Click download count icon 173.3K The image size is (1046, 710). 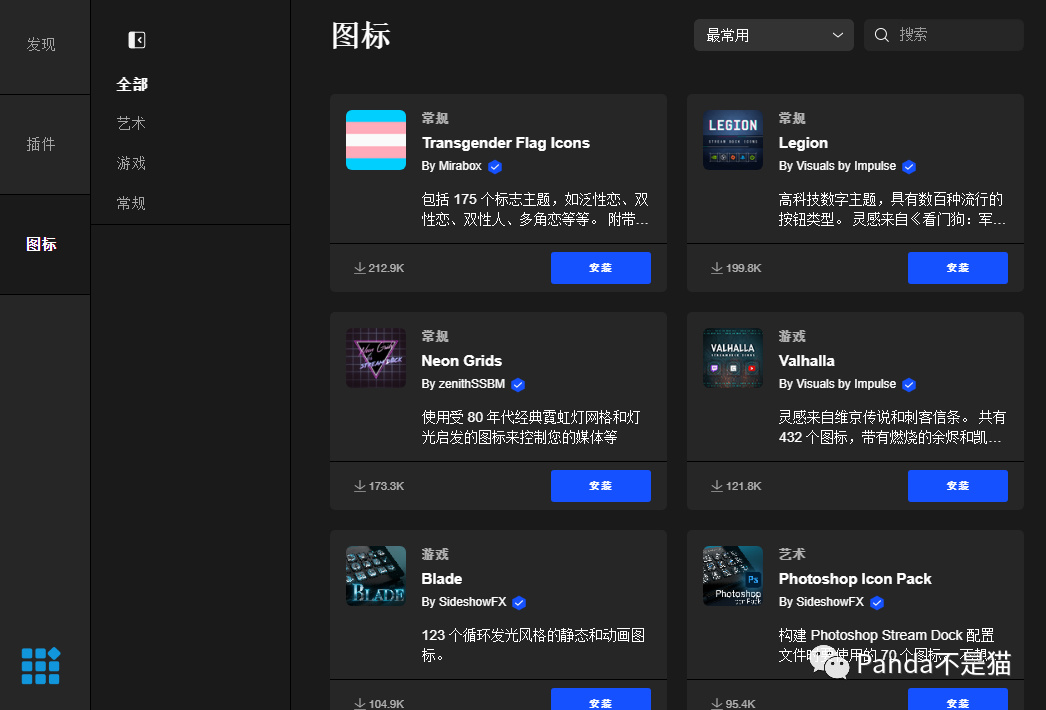[360, 486]
